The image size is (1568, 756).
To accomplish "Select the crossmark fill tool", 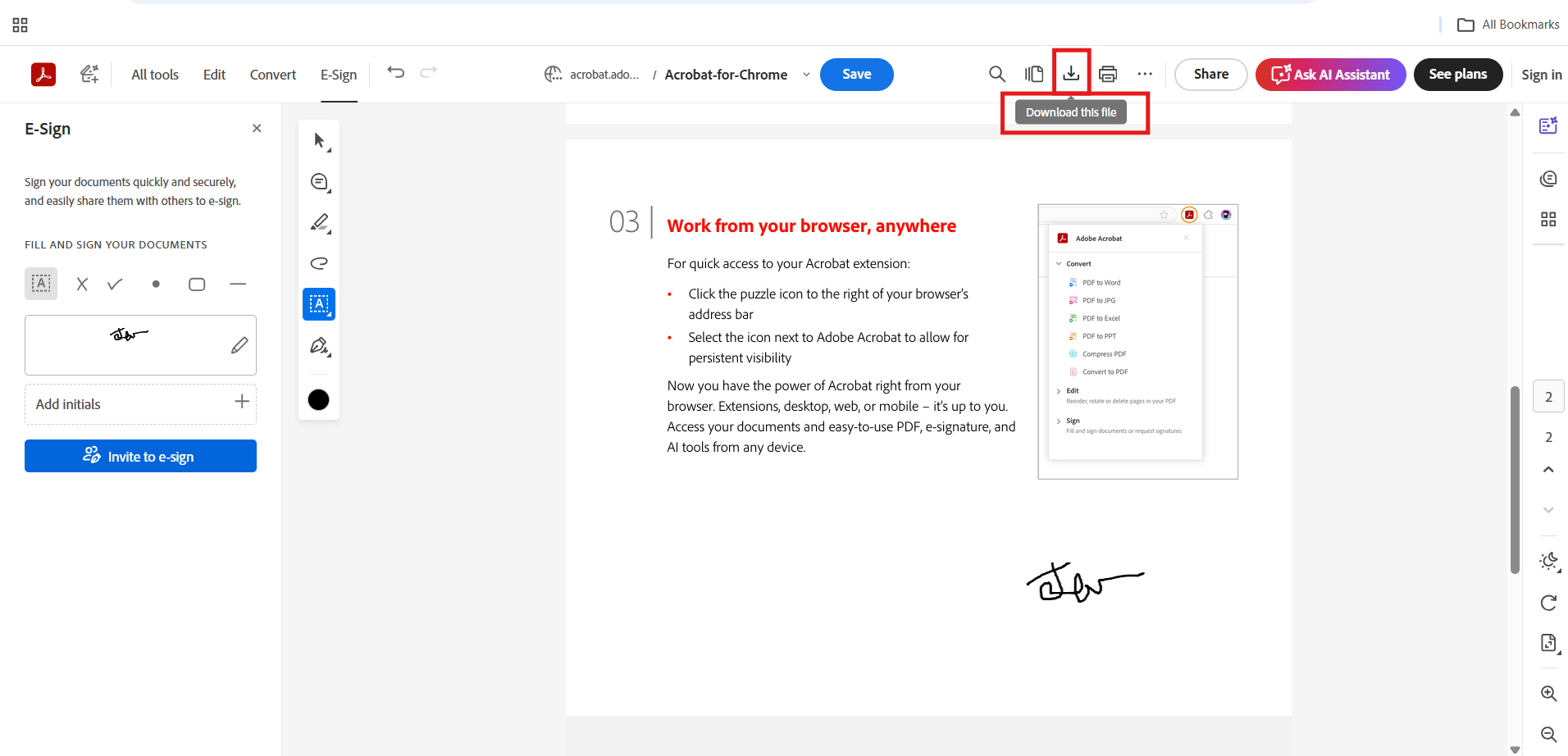I will pos(82,285).
